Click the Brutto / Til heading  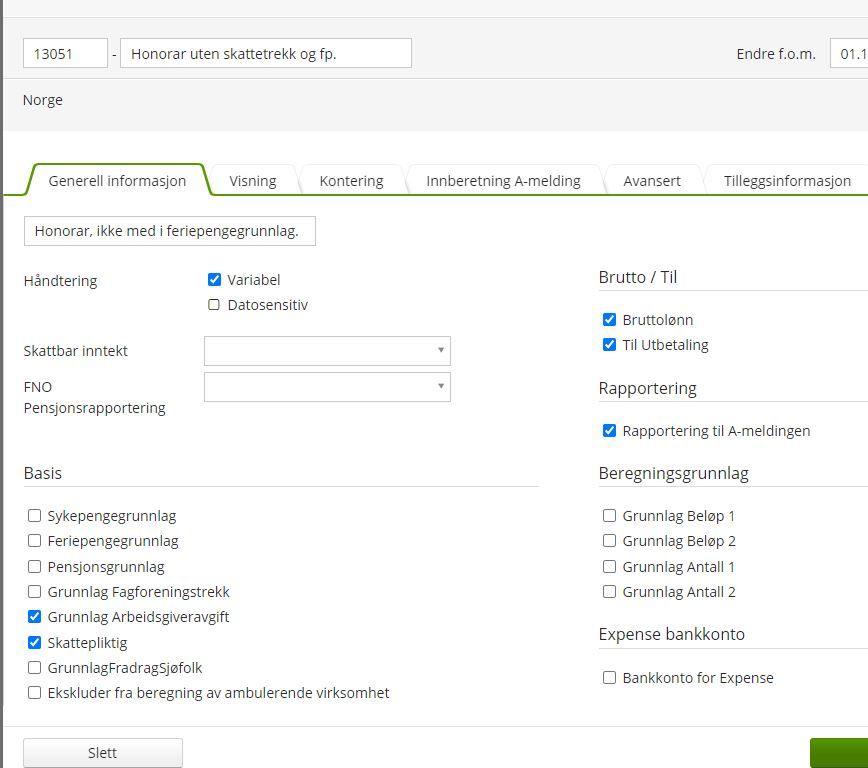(x=638, y=277)
